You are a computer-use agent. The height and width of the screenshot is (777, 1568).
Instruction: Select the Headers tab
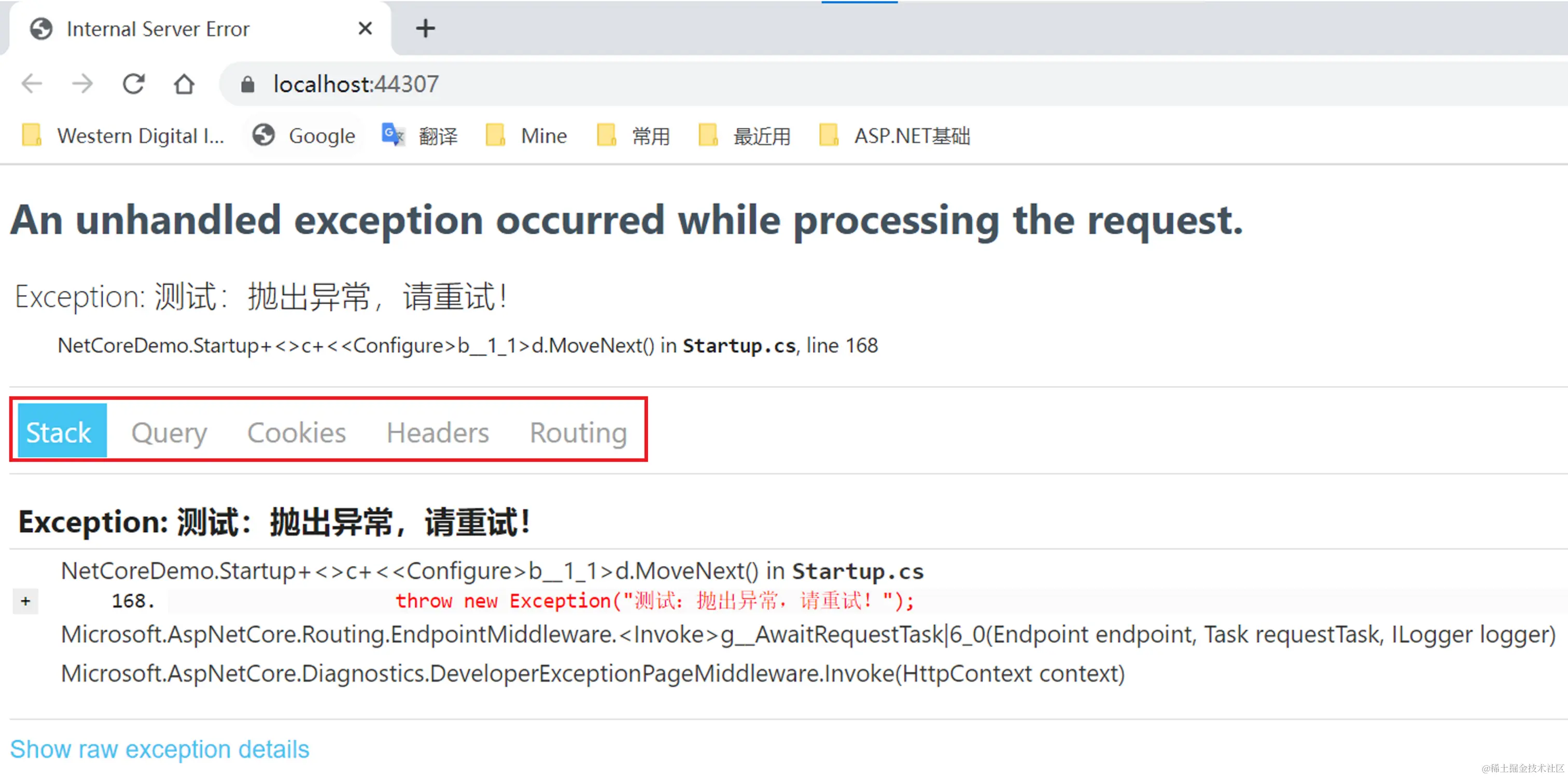438,433
